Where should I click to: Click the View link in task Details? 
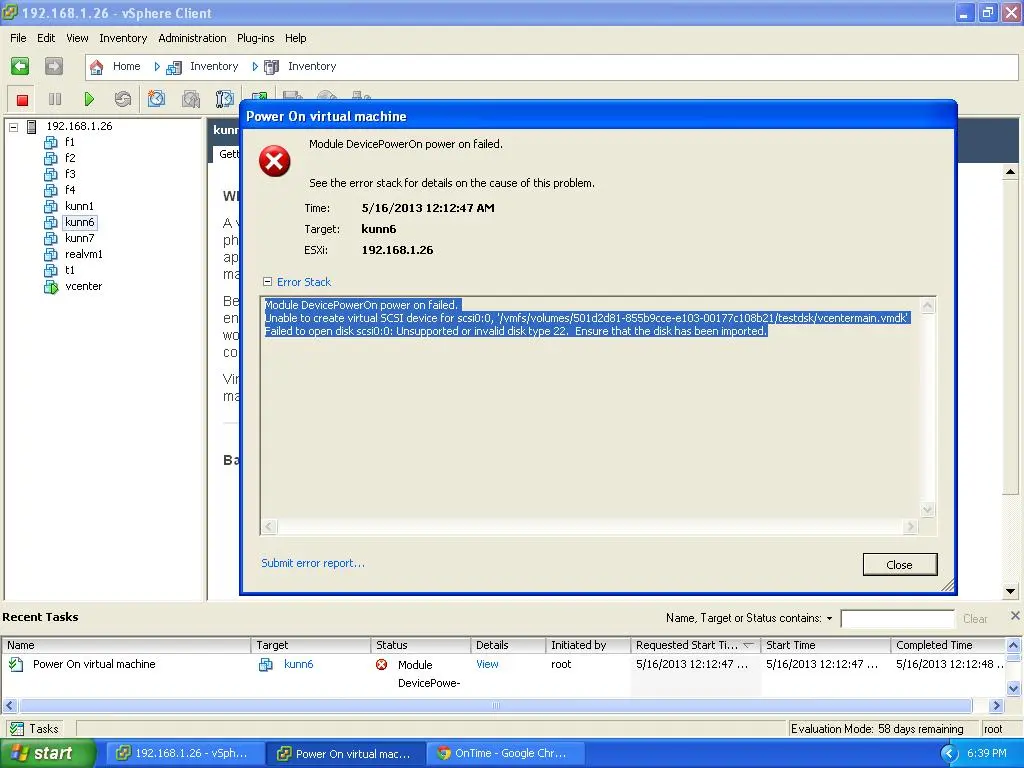pos(487,664)
